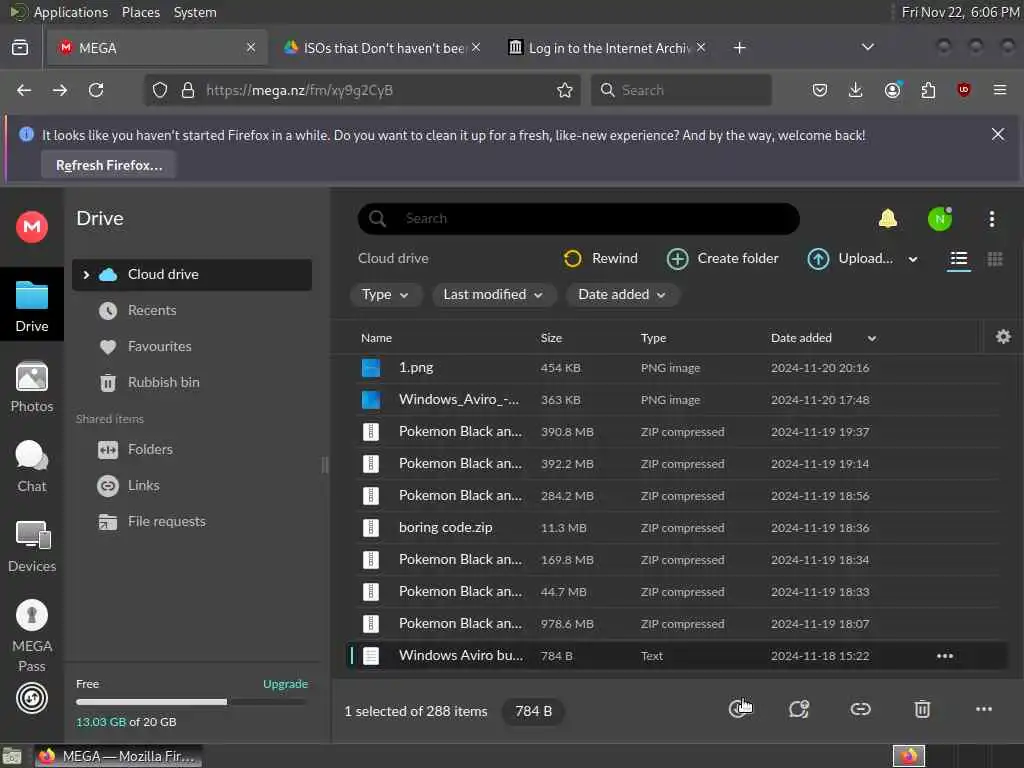Open Firefox downloads panel
This screenshot has width=1024, height=768.
point(856,90)
